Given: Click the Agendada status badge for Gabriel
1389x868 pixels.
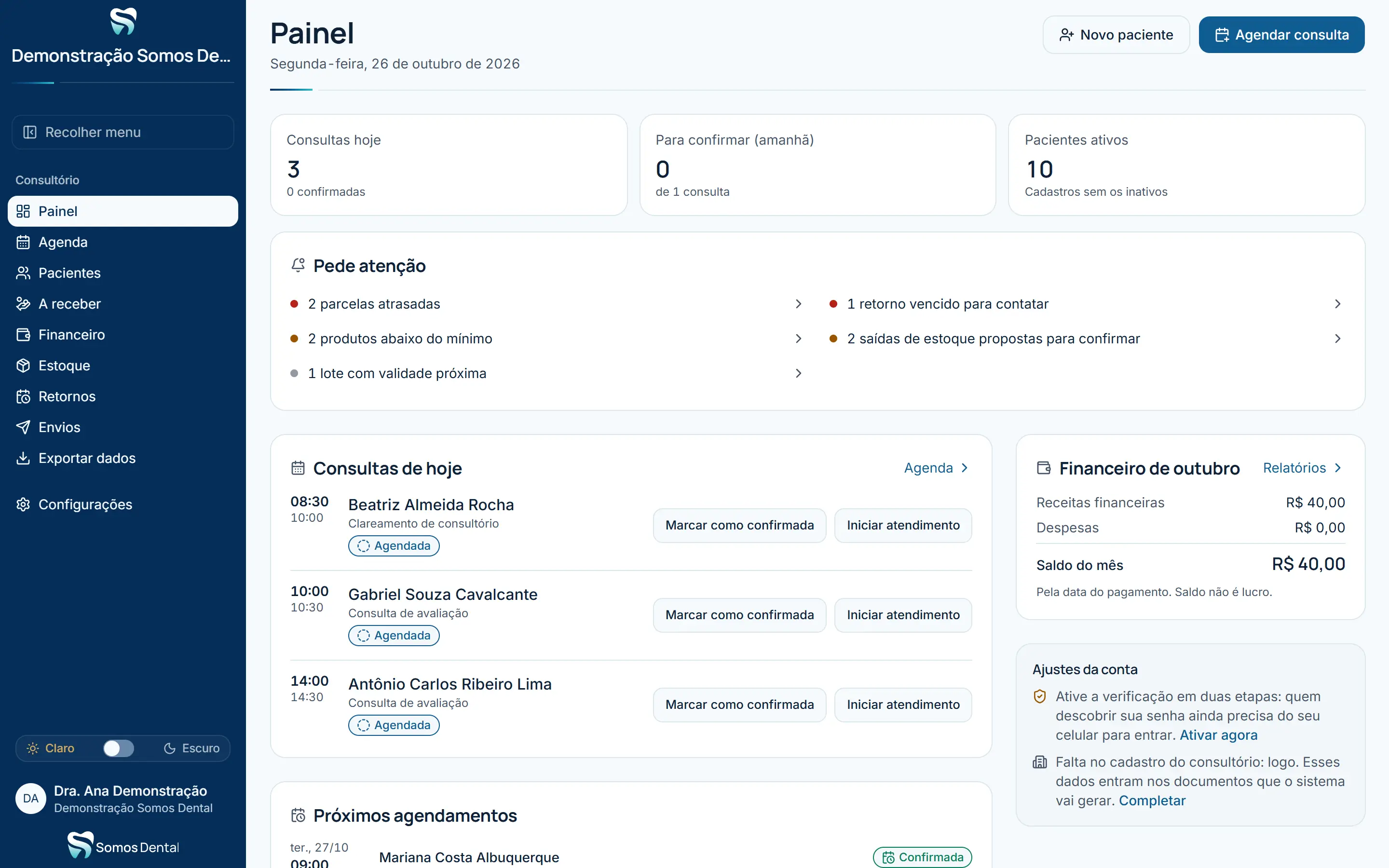Looking at the screenshot, I should coord(394,636).
